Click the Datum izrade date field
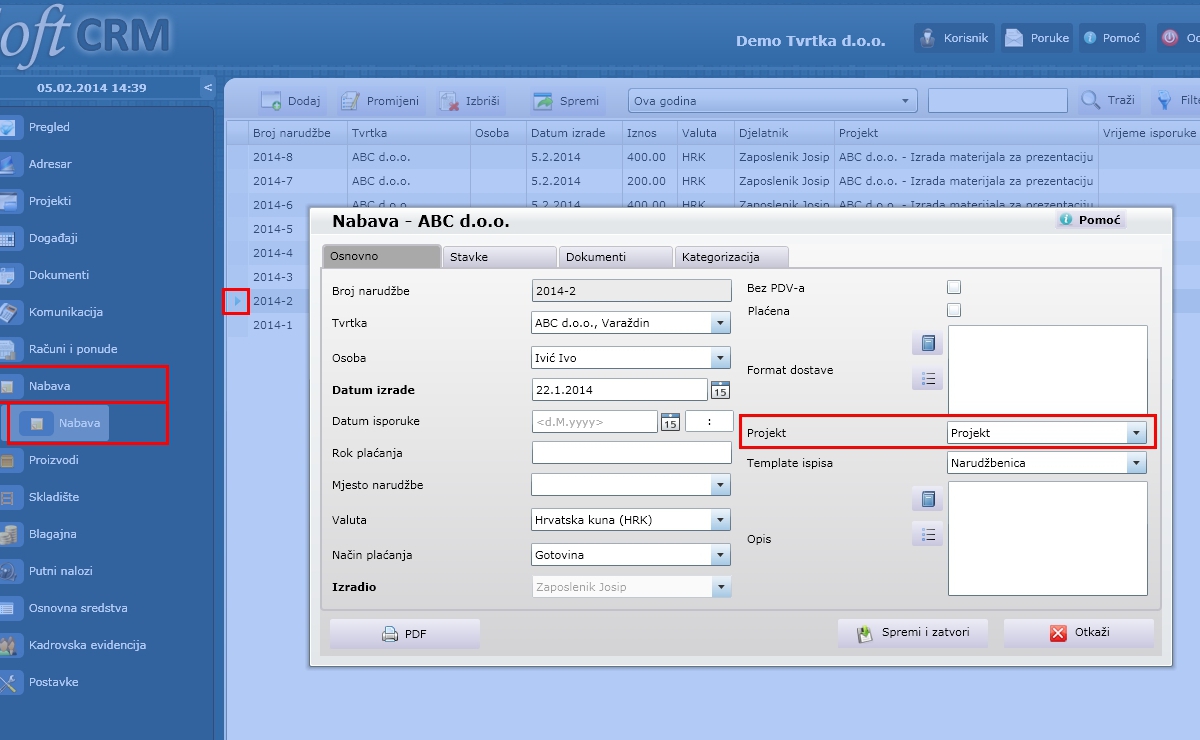 620,390
